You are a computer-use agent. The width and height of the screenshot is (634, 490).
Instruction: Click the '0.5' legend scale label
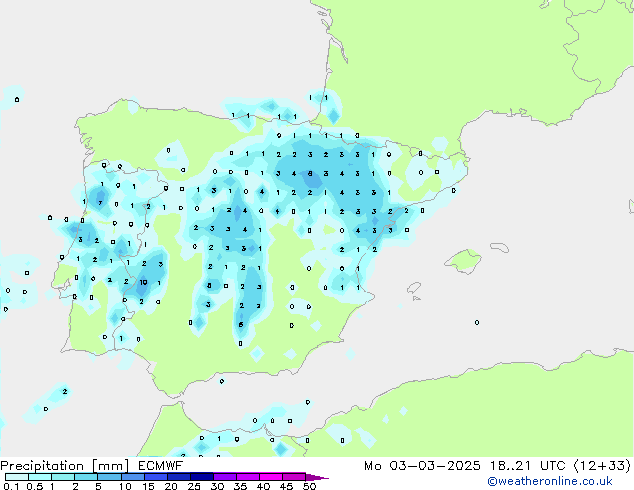[34, 486]
